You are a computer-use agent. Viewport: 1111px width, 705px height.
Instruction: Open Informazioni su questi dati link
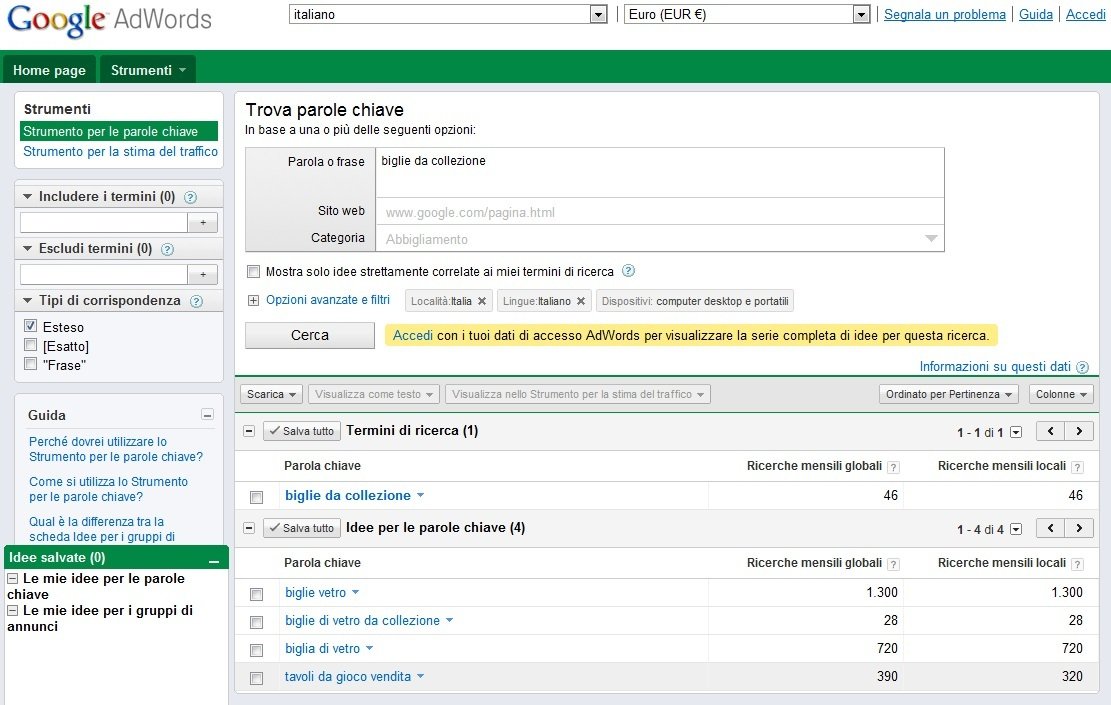(995, 366)
